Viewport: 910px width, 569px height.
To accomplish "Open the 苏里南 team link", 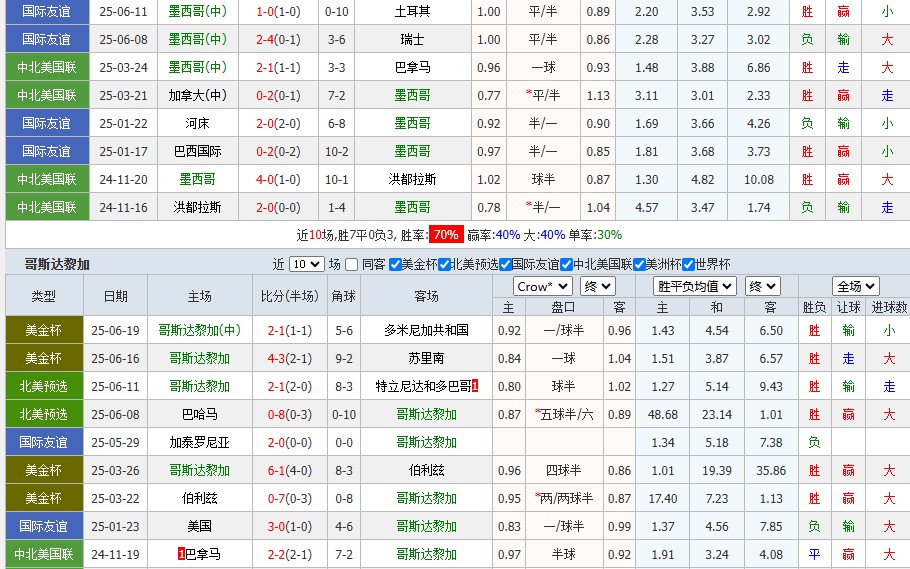I will (x=426, y=358).
